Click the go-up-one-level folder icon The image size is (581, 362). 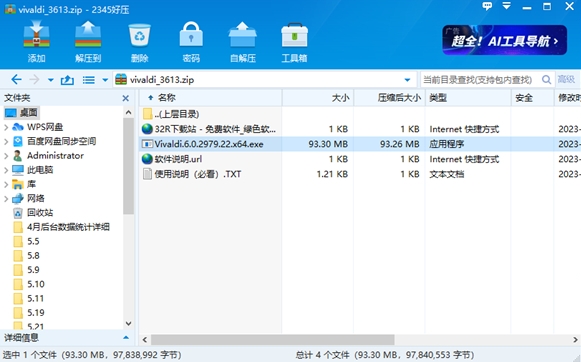[x=67, y=80]
